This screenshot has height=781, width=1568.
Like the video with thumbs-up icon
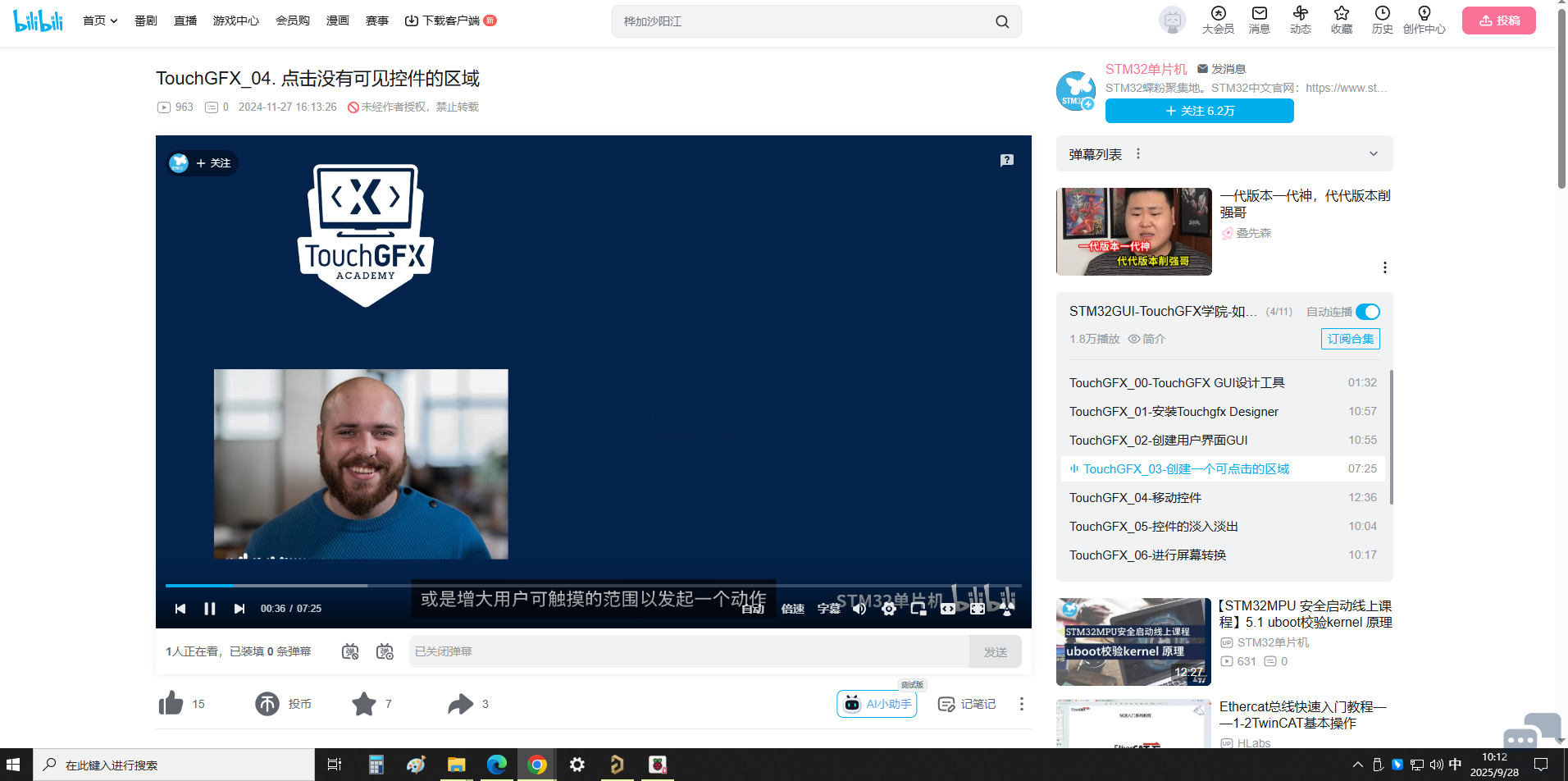pos(171,703)
